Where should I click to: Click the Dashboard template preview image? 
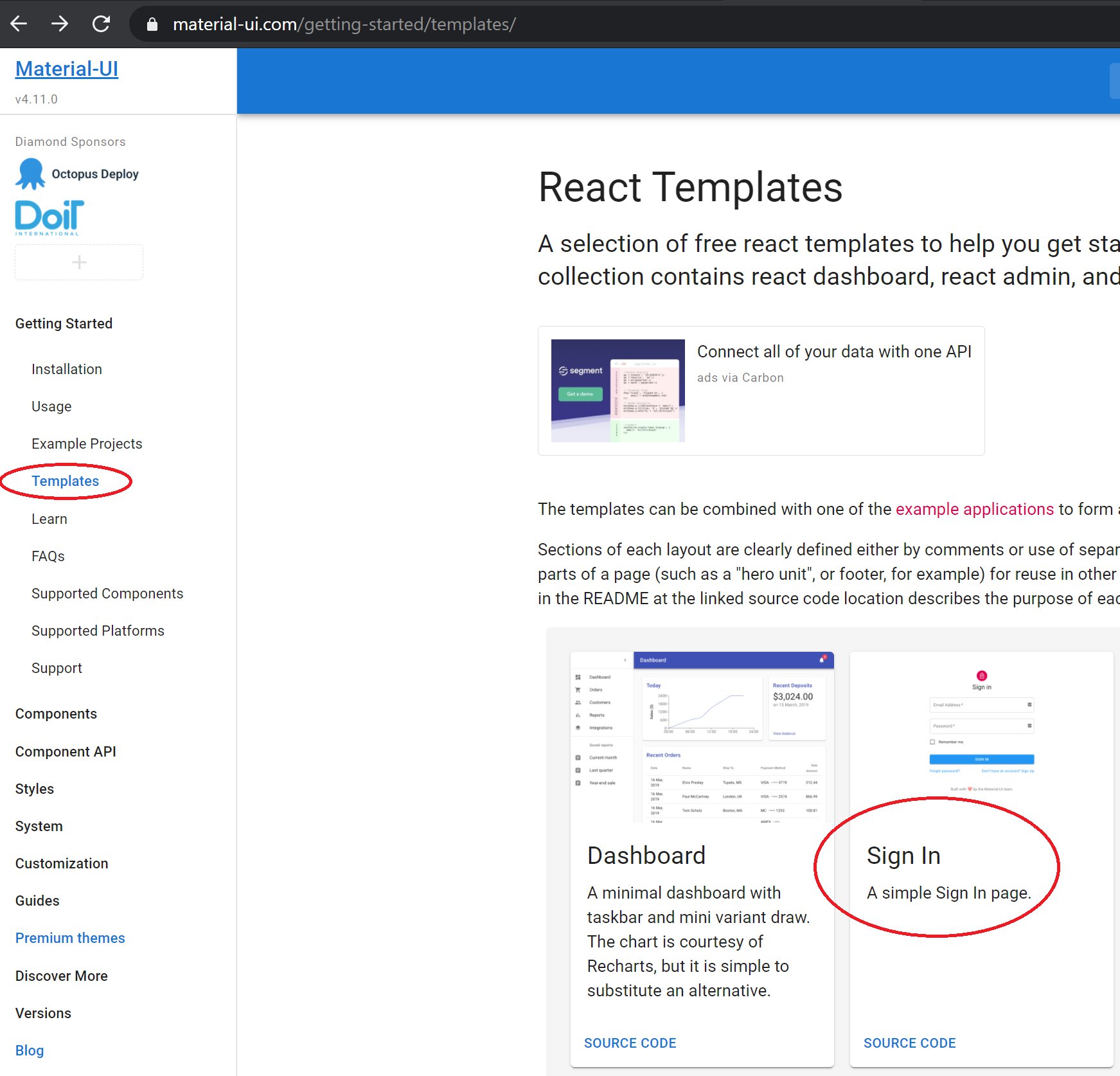(x=702, y=737)
